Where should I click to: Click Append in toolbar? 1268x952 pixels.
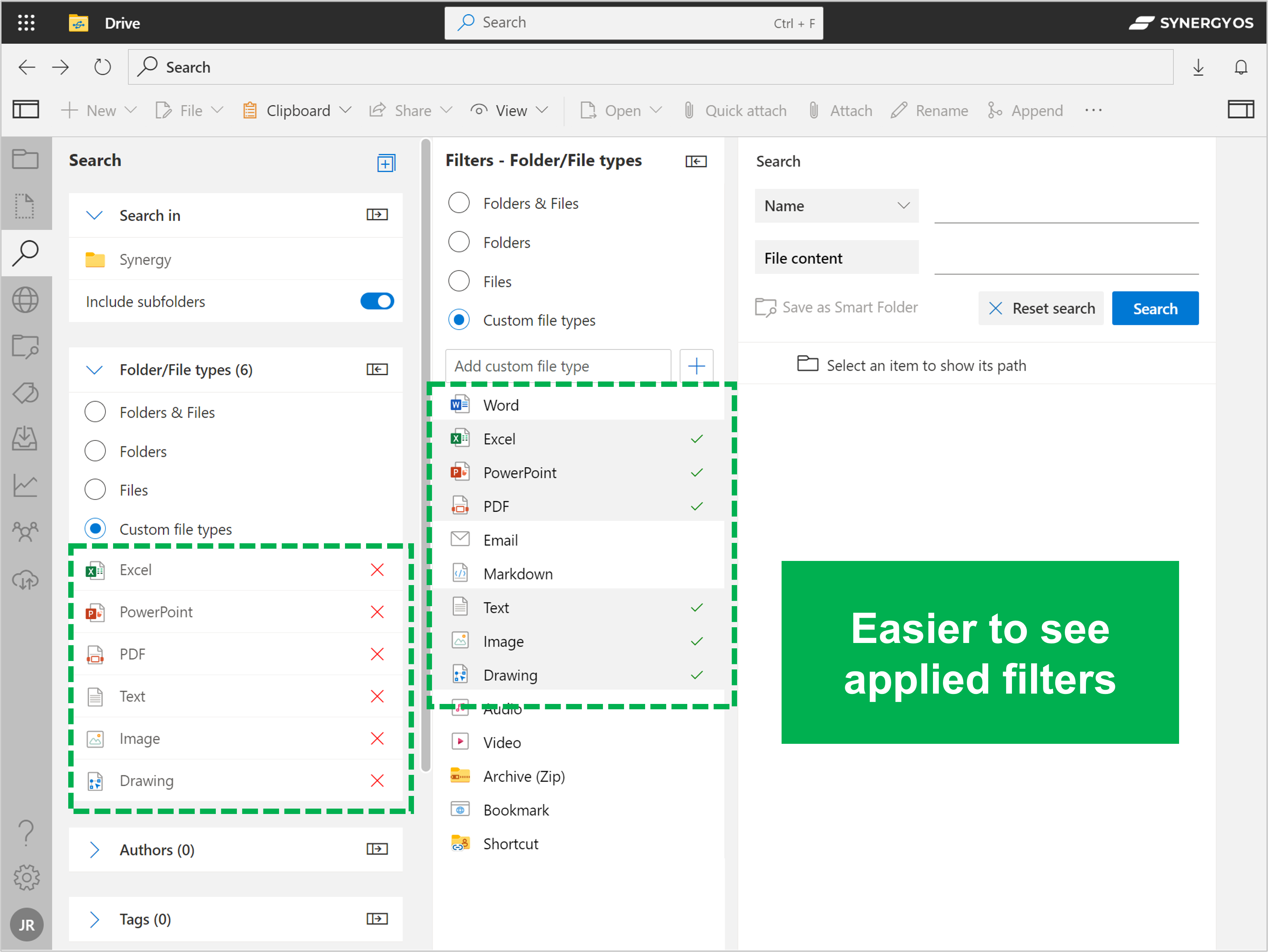(x=1025, y=110)
